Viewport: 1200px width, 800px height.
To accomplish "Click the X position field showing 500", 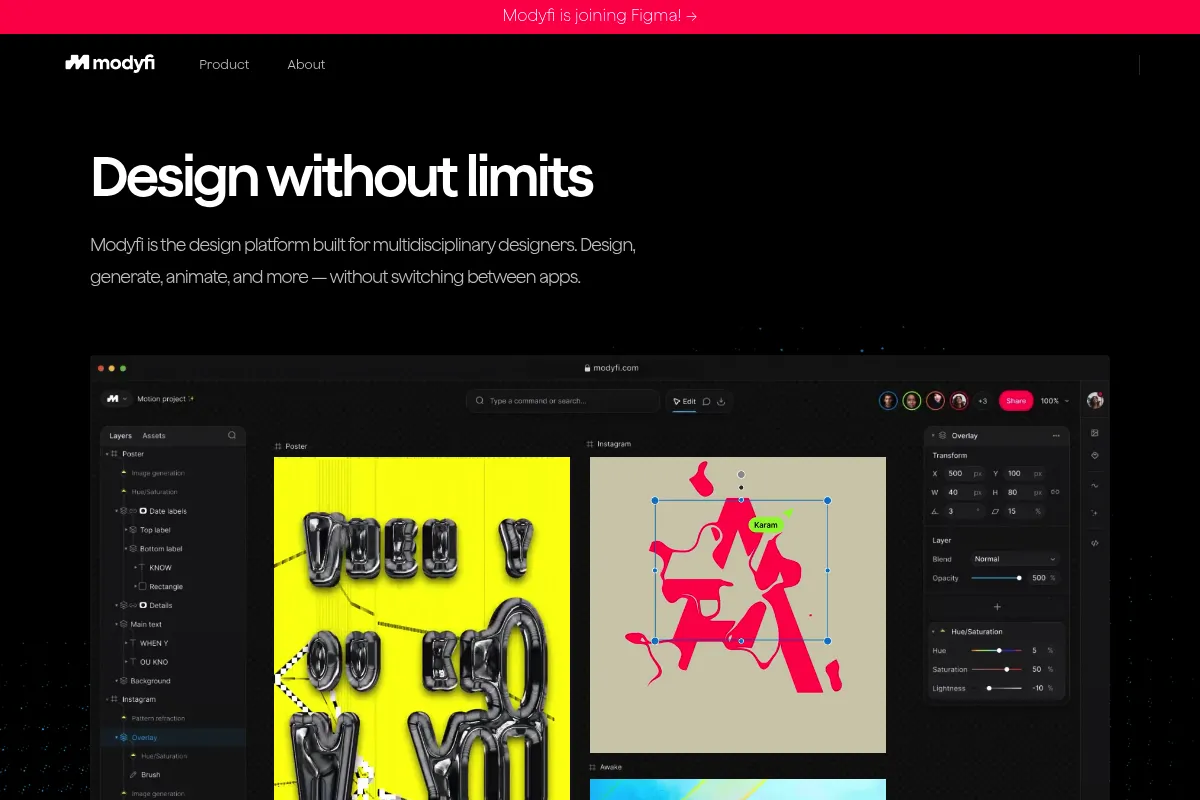I will [x=966, y=473].
